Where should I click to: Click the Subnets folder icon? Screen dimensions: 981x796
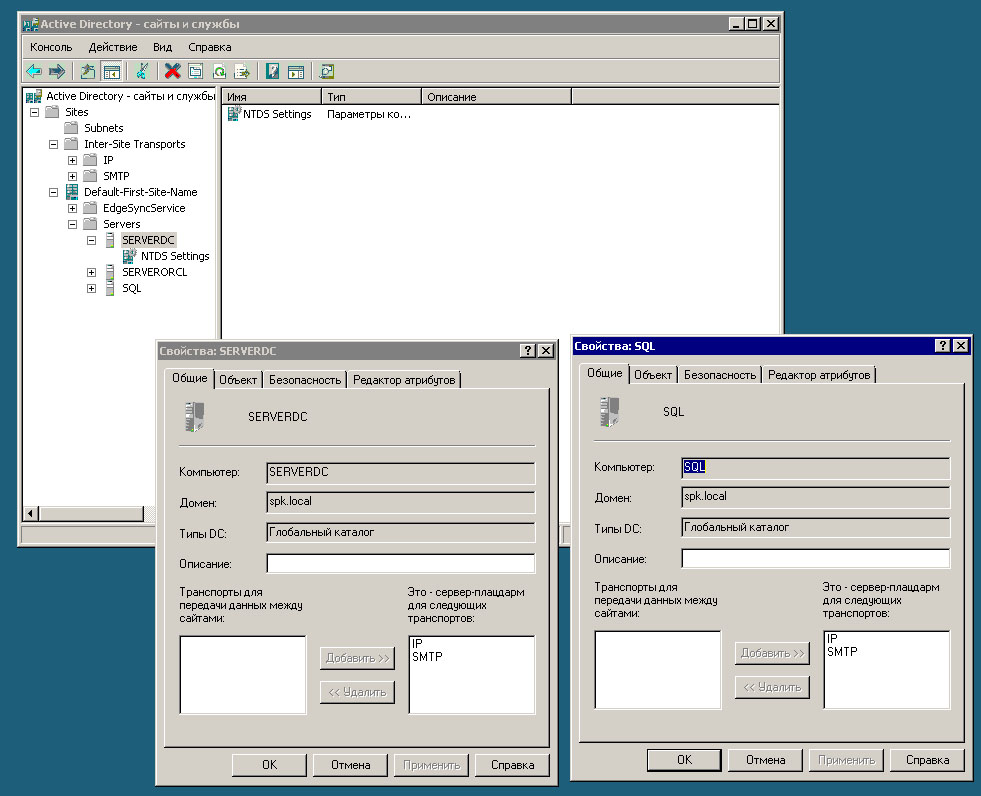click(71, 128)
